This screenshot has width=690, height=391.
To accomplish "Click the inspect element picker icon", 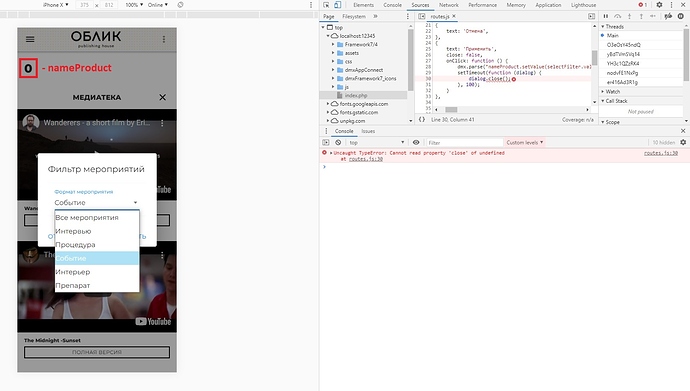I will pyautogui.click(x=326, y=5).
